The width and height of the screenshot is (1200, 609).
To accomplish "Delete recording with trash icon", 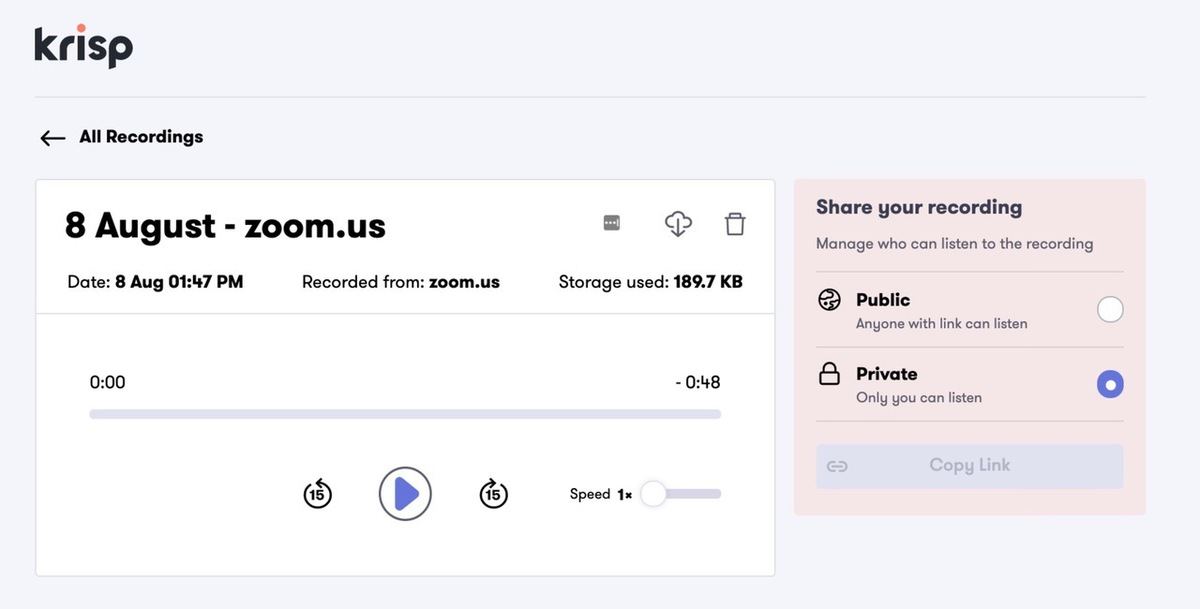I will point(735,224).
